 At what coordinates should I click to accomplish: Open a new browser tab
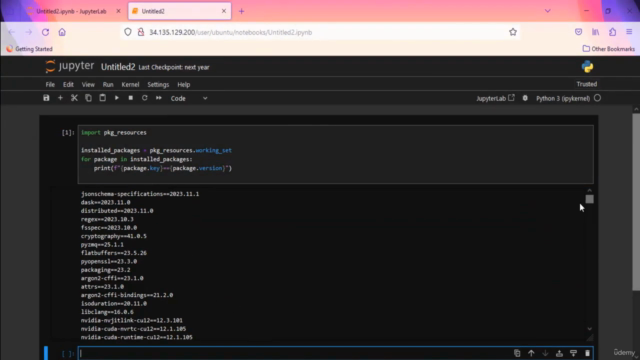pyautogui.click(x=241, y=11)
